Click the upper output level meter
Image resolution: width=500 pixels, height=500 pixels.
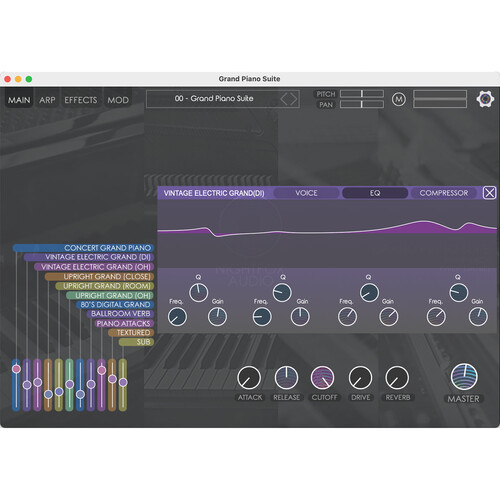(440, 94)
